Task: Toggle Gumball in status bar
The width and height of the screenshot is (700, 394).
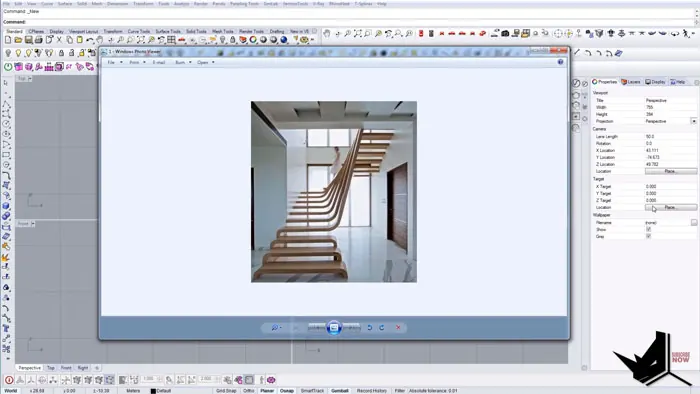Action: click(x=340, y=391)
